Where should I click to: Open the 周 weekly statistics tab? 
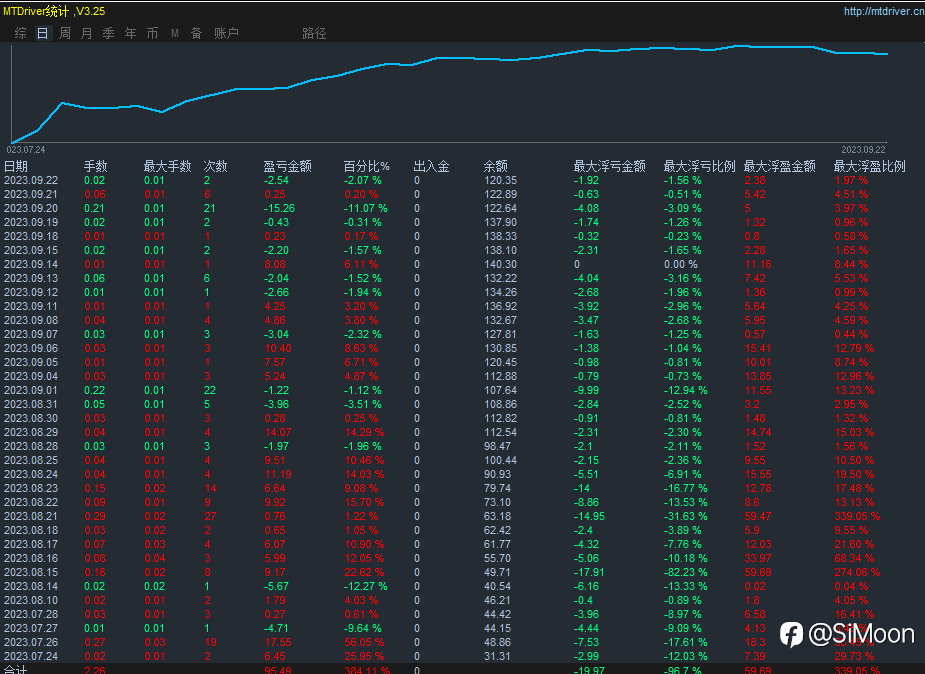pyautogui.click(x=64, y=33)
